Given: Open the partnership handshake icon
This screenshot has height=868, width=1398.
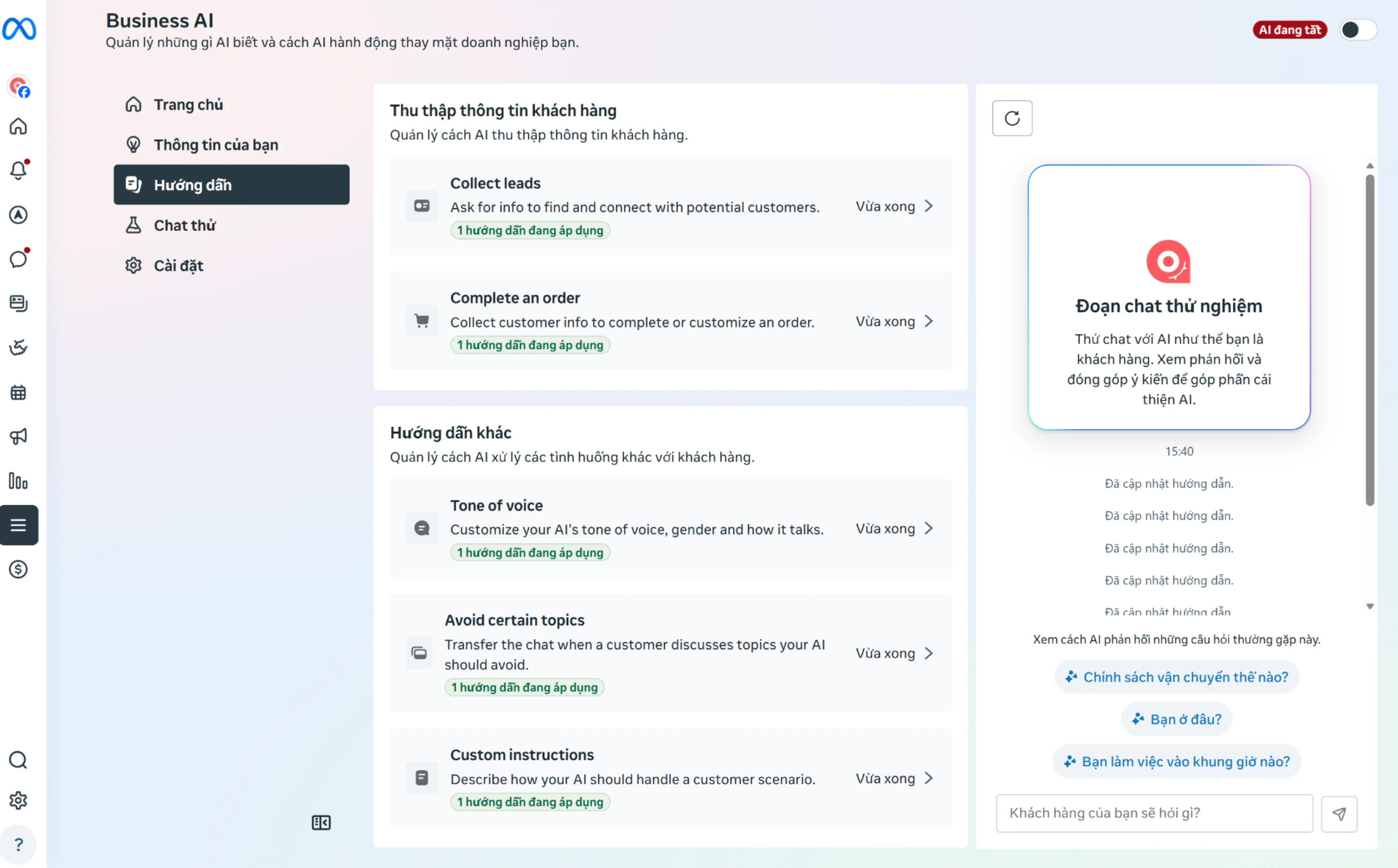Looking at the screenshot, I should coord(18,347).
